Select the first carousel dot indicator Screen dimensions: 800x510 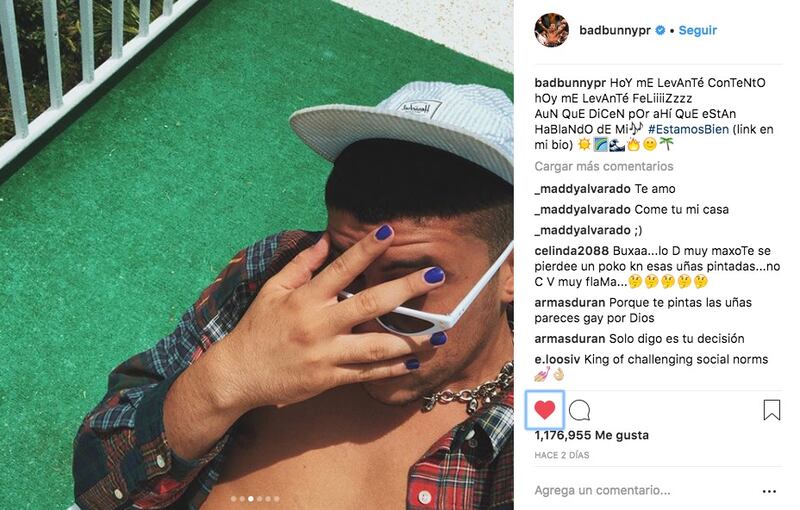[x=234, y=499]
